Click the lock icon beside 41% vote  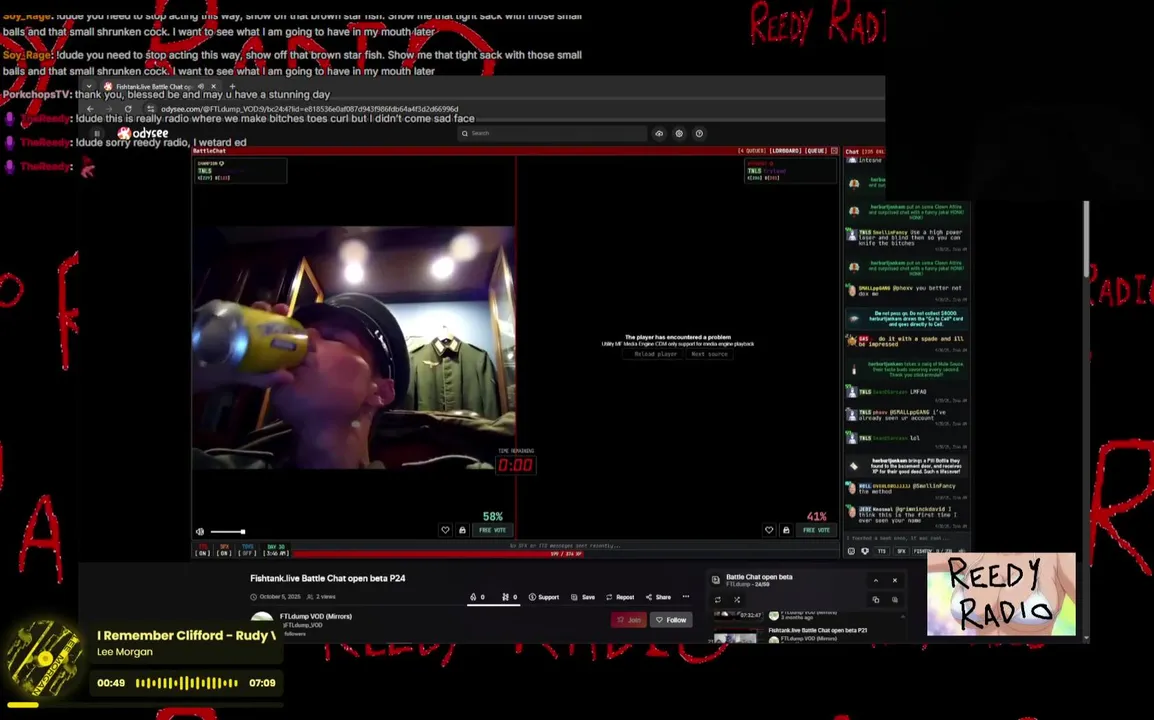click(x=786, y=530)
